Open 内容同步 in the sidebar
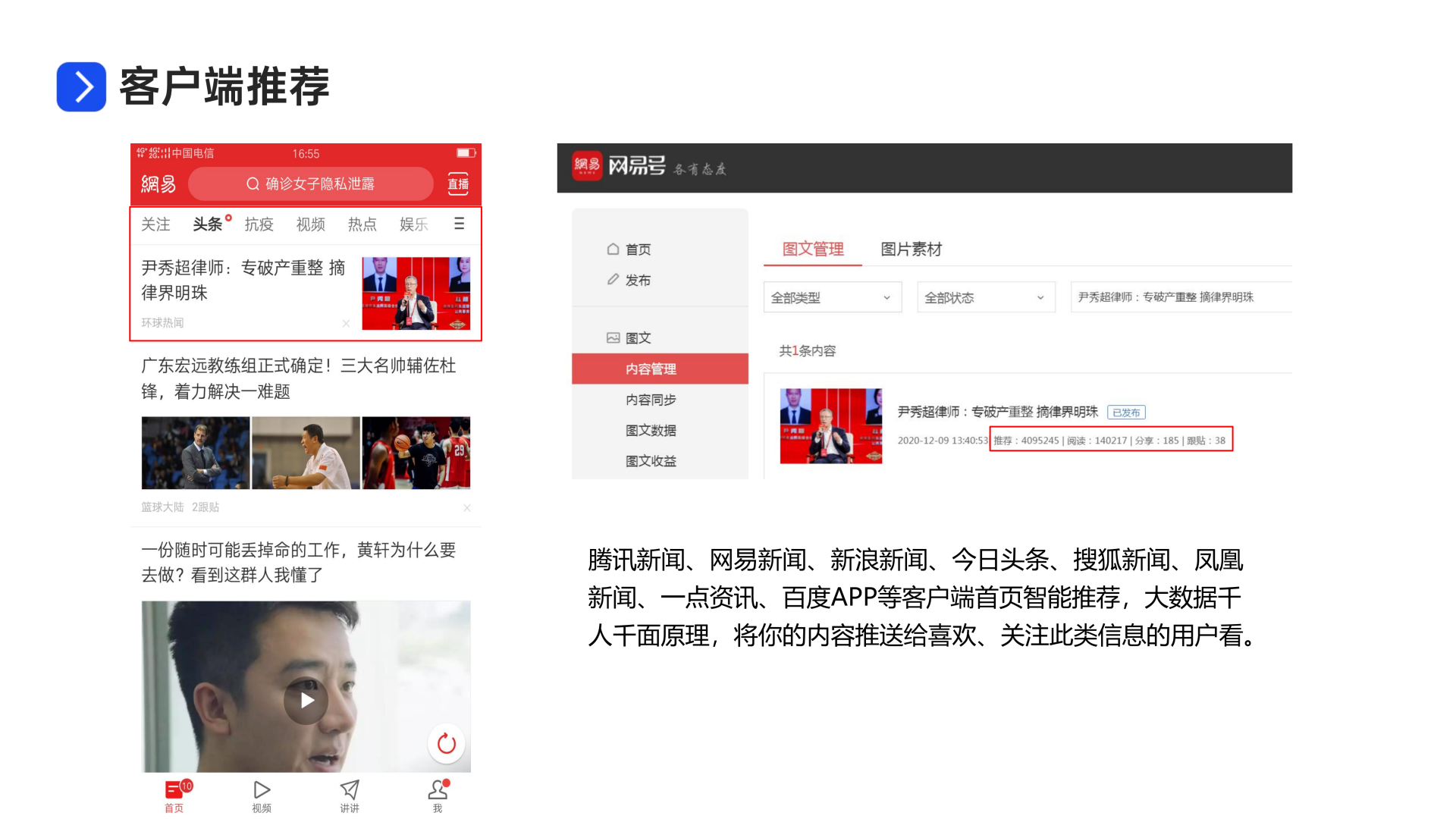1456x819 pixels. pos(651,400)
